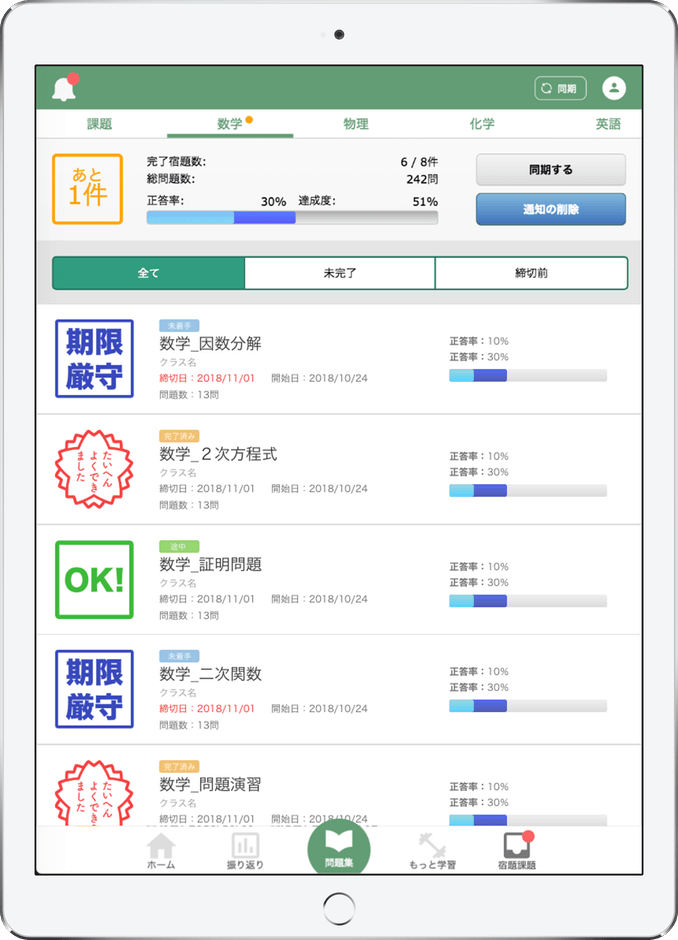This screenshot has height=940, width=678.
Task: Tap the notification bell icon
Action: (64, 89)
